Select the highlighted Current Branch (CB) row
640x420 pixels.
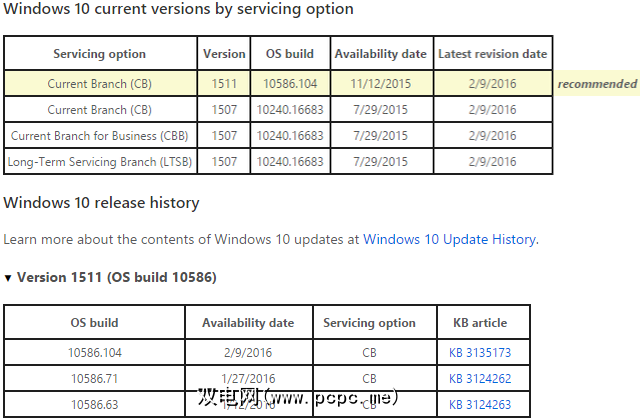[x=100, y=84]
